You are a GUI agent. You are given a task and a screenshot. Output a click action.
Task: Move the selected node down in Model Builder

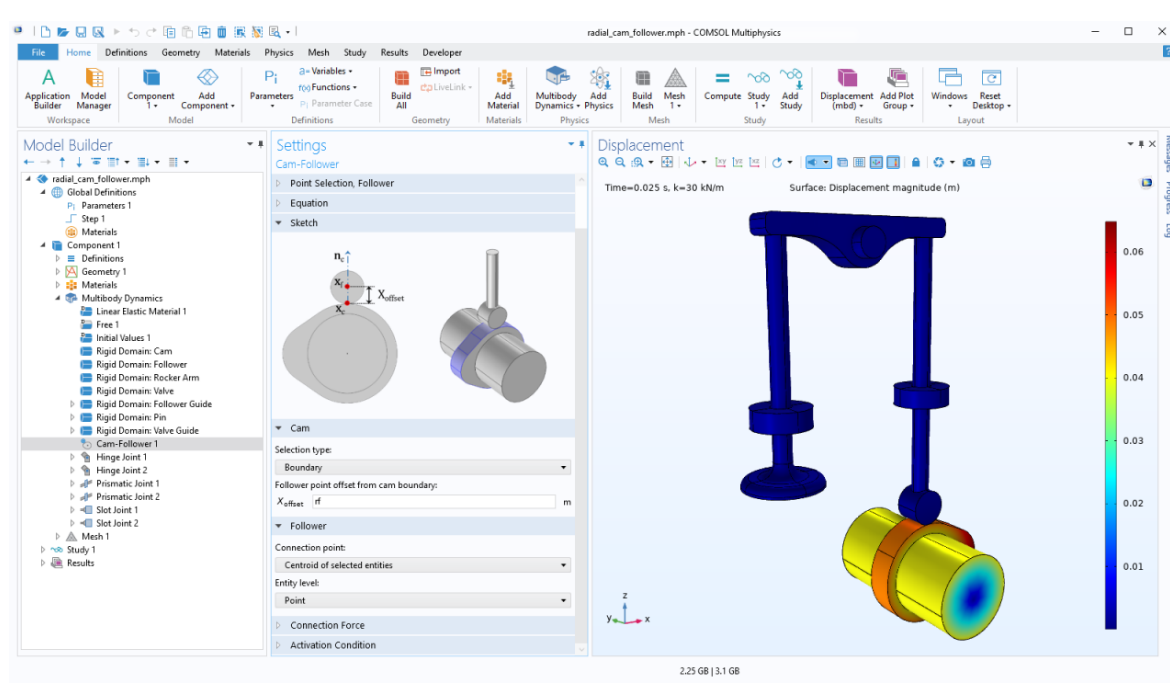tap(78, 162)
